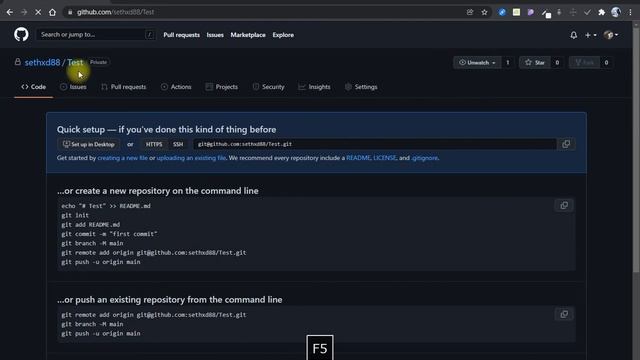Stop the page loading with the X button

pos(38,12)
